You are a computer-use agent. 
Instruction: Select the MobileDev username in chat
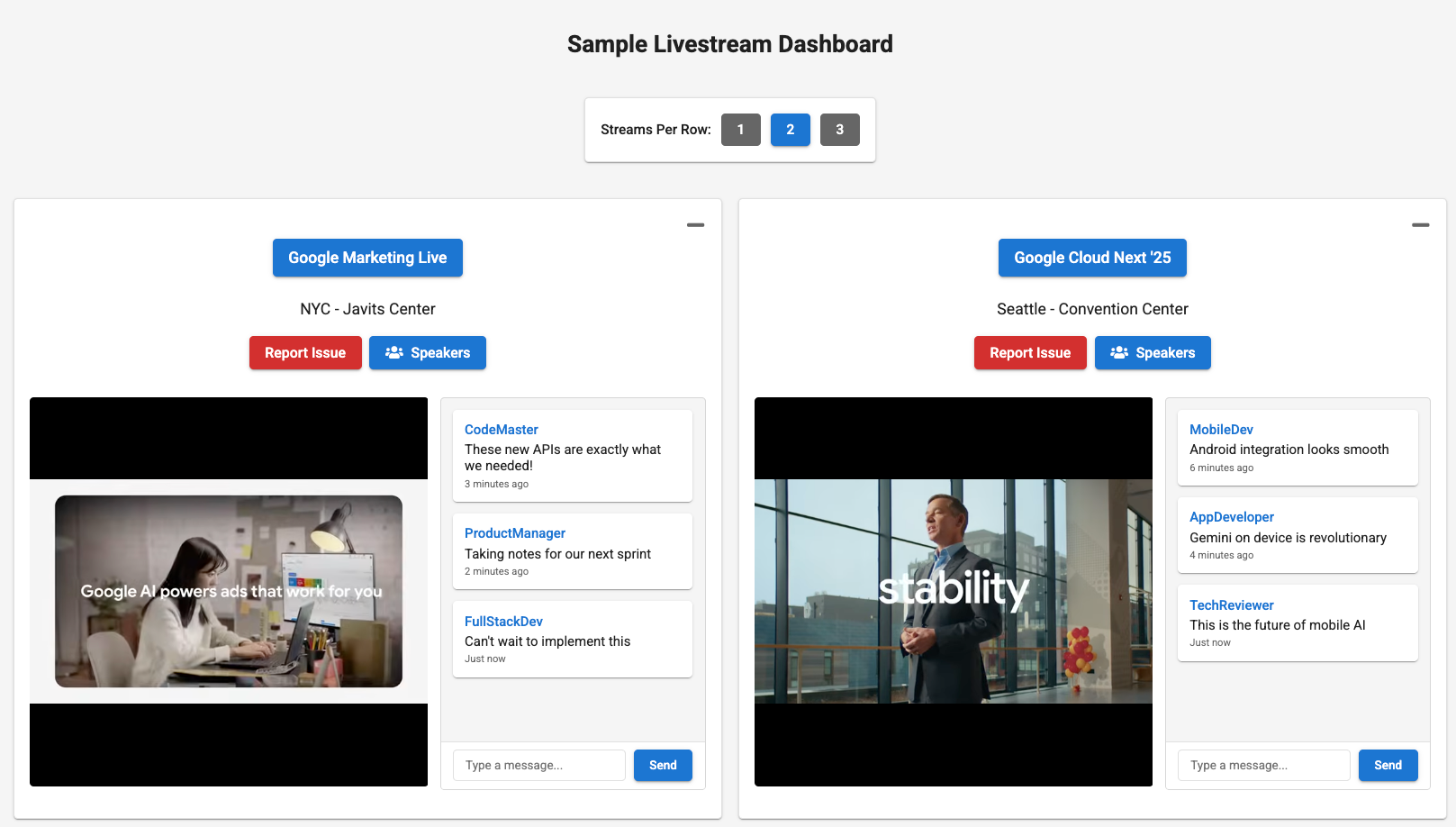click(x=1221, y=430)
